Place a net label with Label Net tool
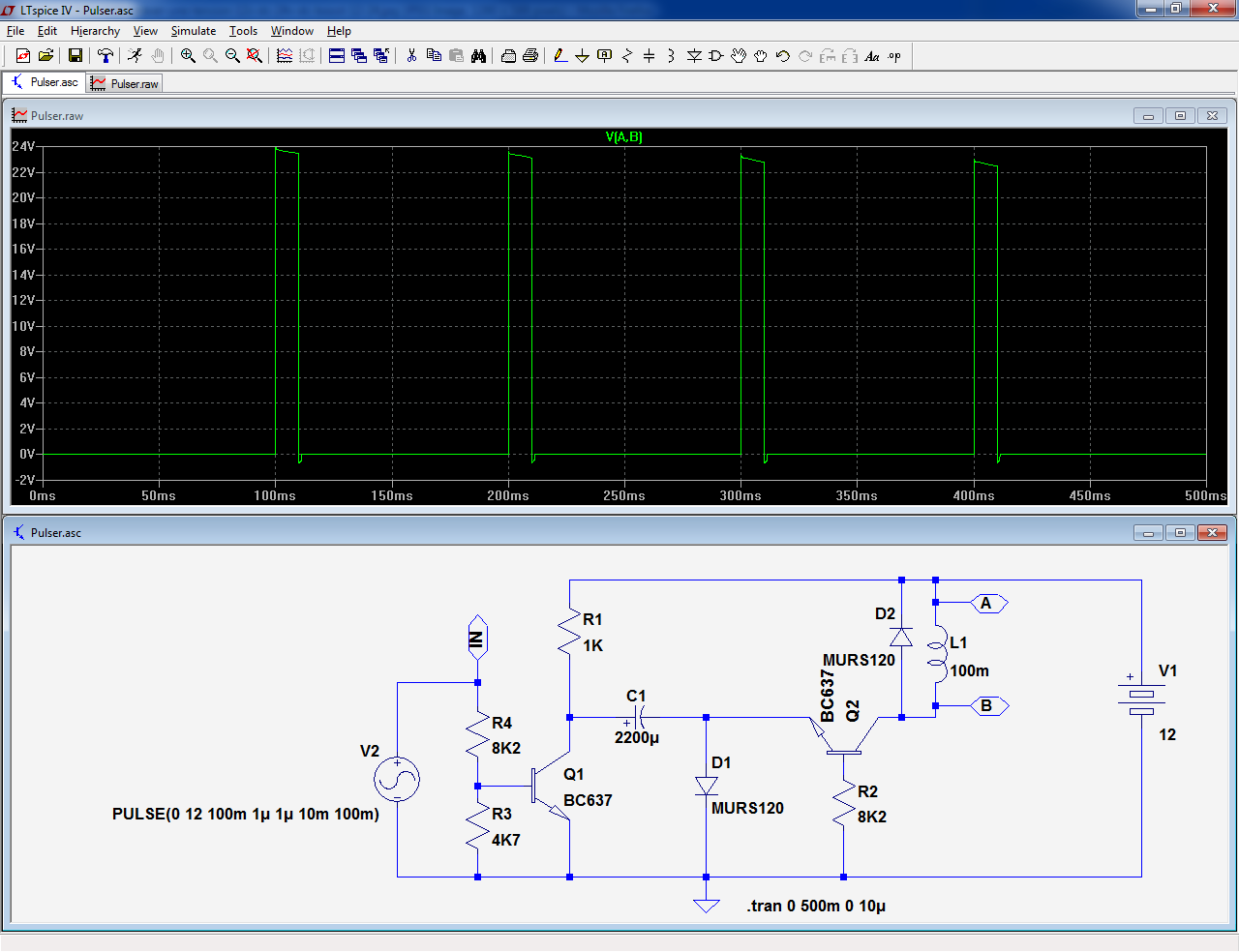Image resolution: width=1239 pixels, height=952 pixels. pyautogui.click(x=605, y=56)
